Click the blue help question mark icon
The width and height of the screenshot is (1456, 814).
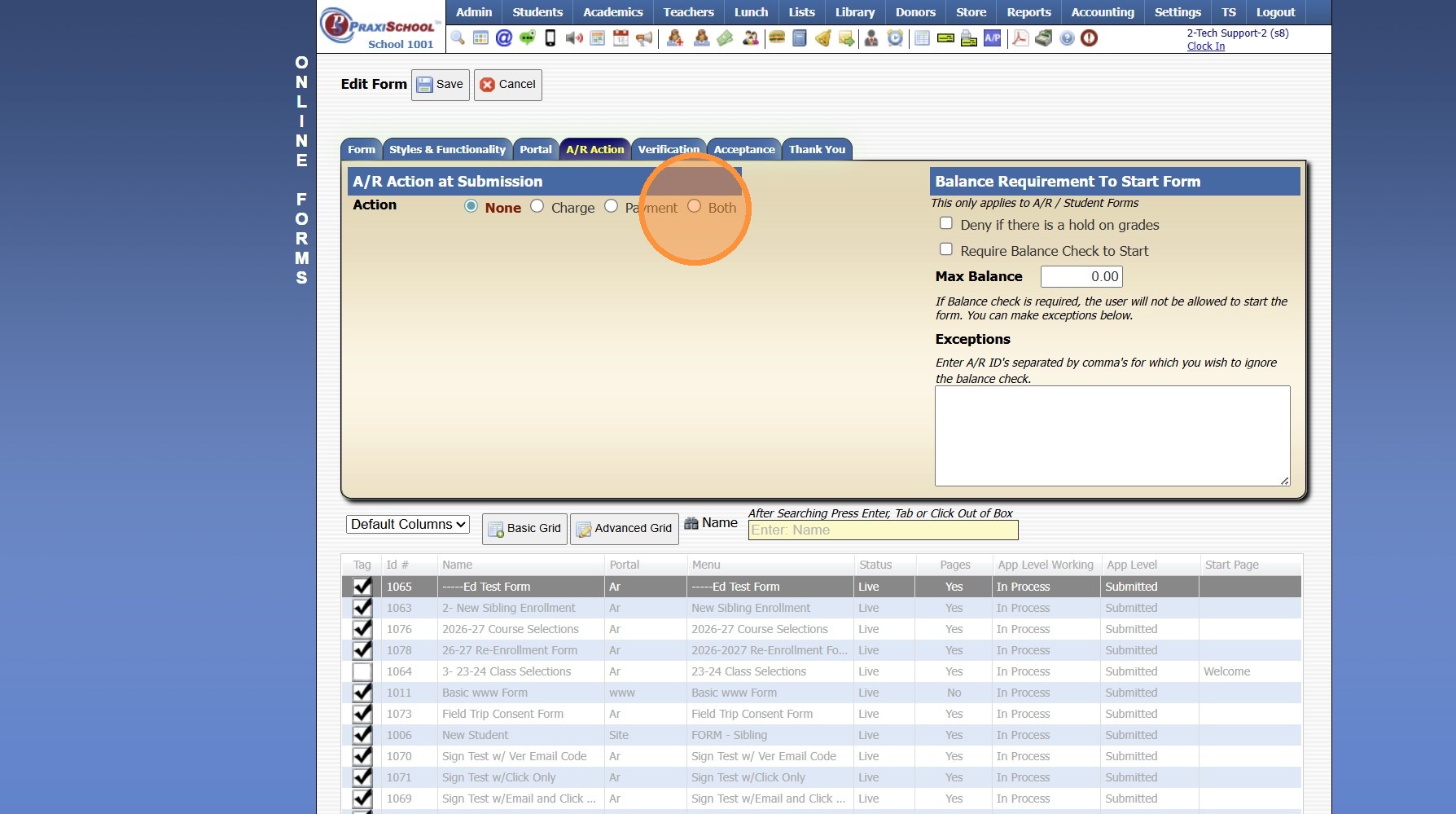pos(1067,38)
